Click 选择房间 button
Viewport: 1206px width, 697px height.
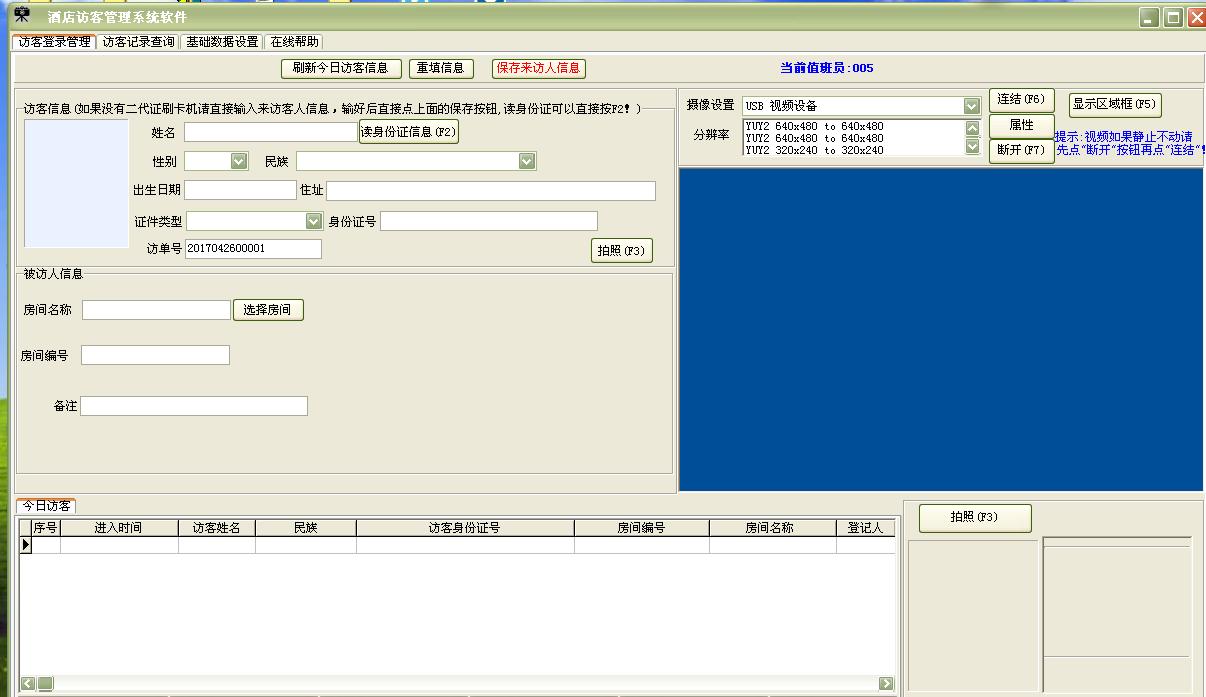click(x=268, y=310)
